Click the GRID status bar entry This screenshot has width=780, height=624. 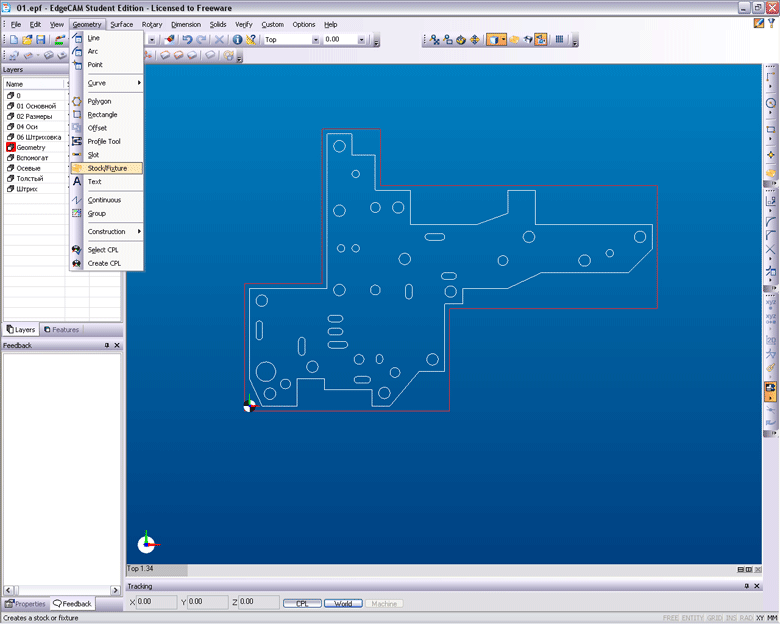[714, 618]
